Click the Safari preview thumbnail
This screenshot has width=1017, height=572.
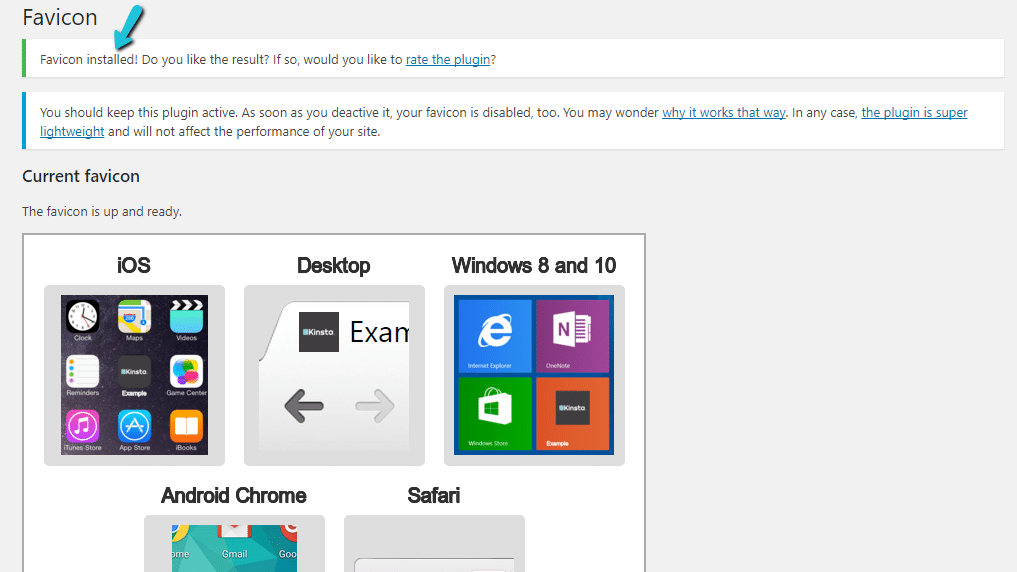tap(434, 543)
